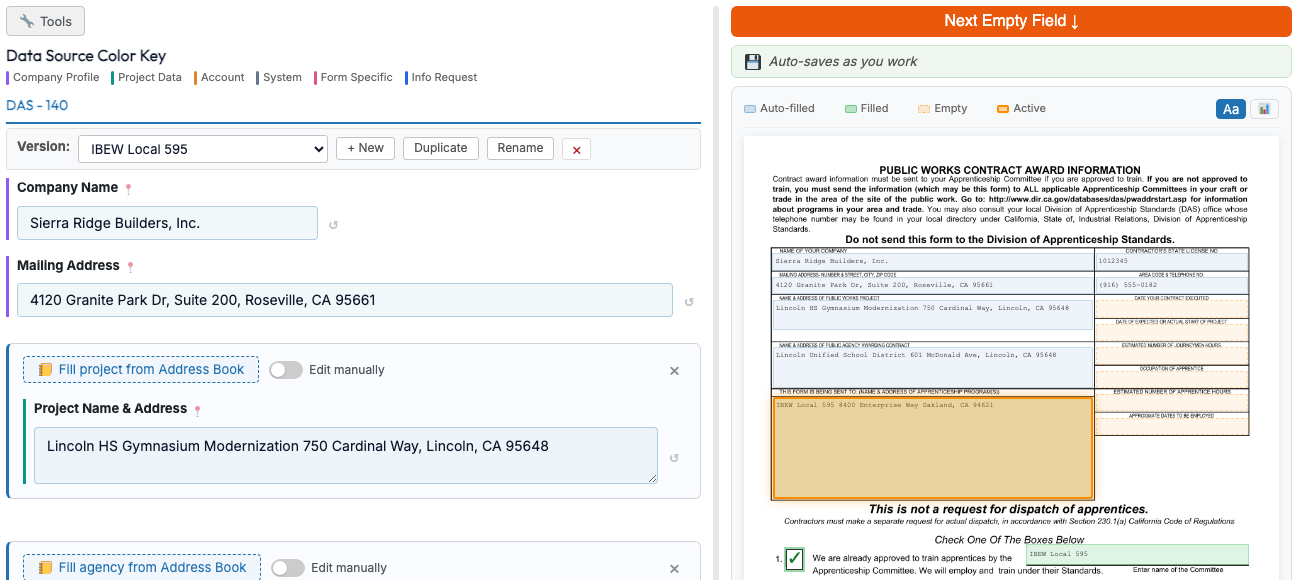Click PDF public works project address field
1298x580 pixels.
(x=933, y=315)
